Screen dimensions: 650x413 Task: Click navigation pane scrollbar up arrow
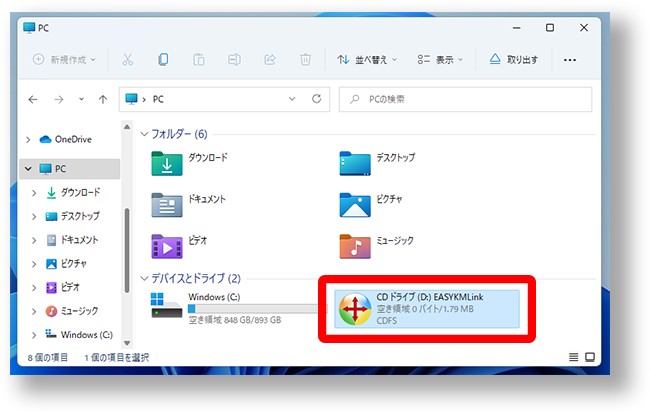127,127
